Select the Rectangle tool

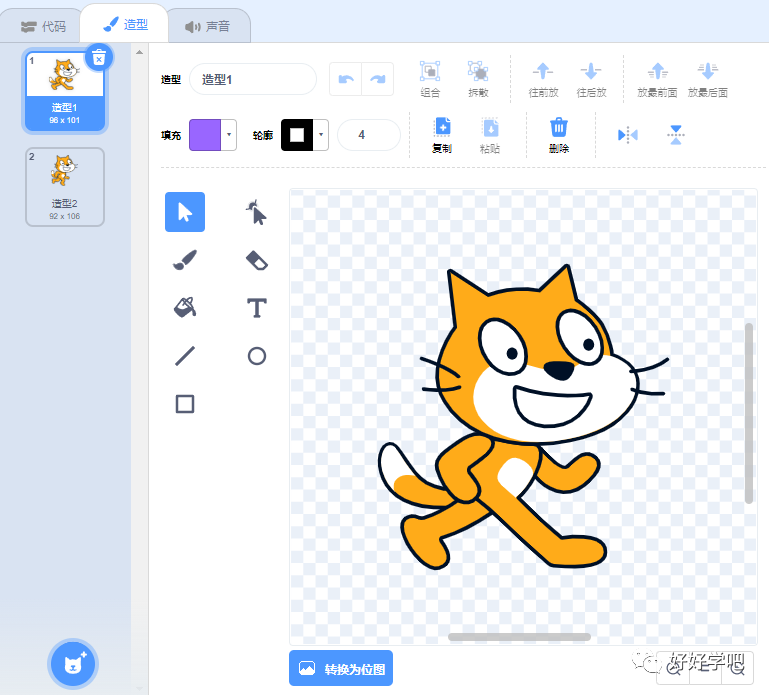click(185, 404)
